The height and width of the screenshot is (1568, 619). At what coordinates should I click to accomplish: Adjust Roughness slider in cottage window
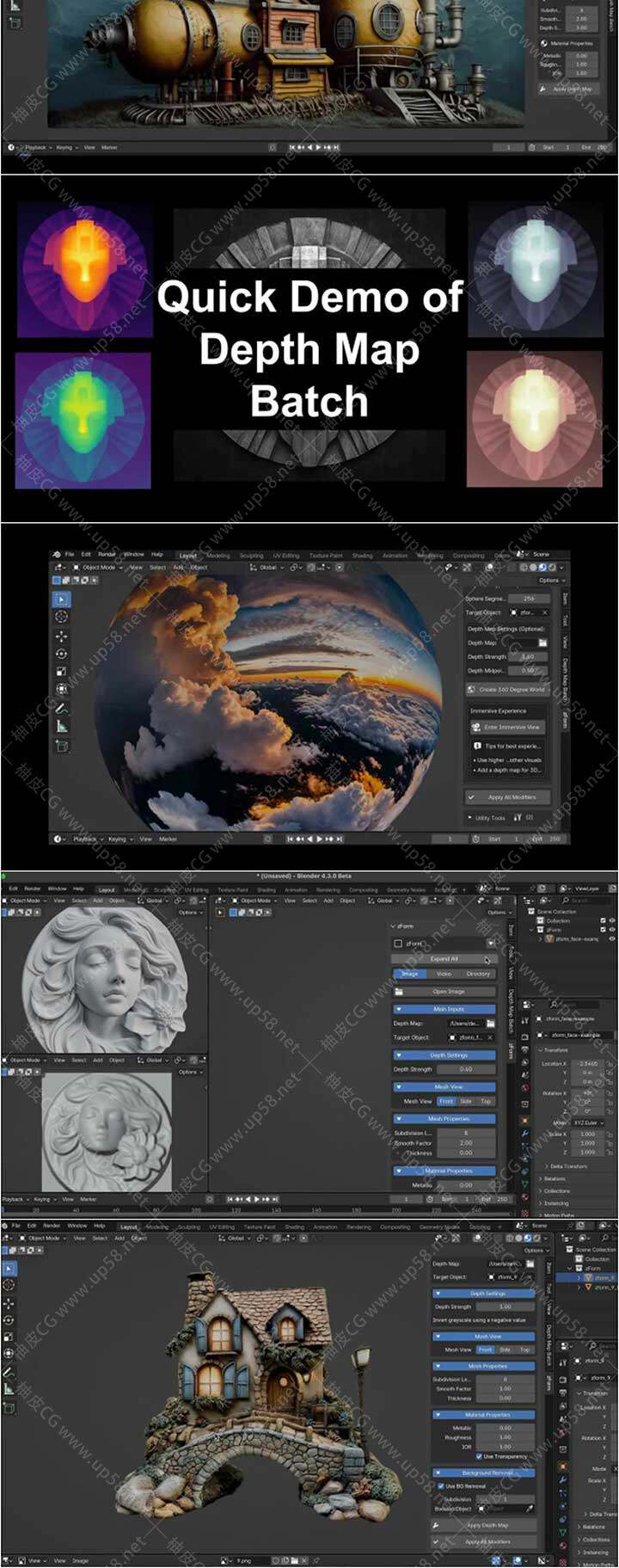506,1436
